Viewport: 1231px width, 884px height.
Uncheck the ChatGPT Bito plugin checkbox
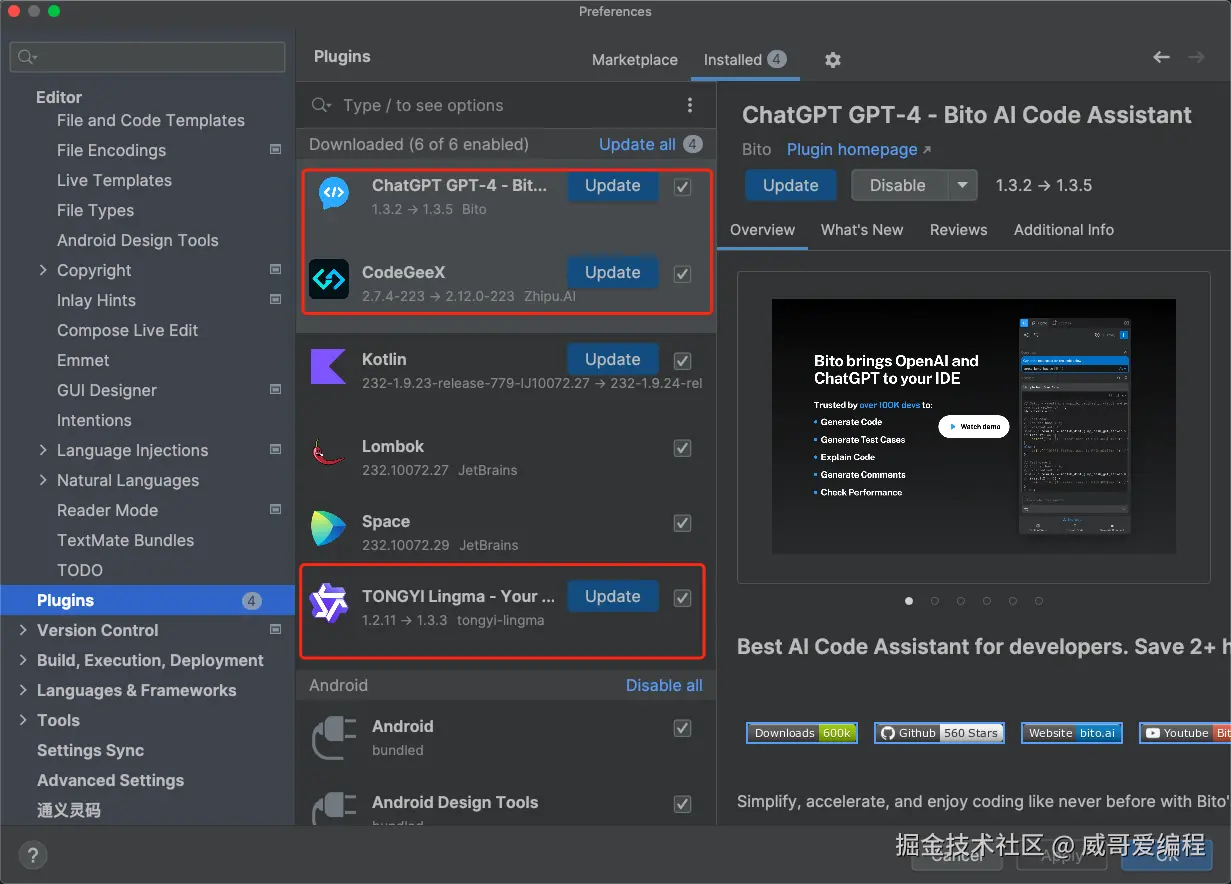[683, 187]
